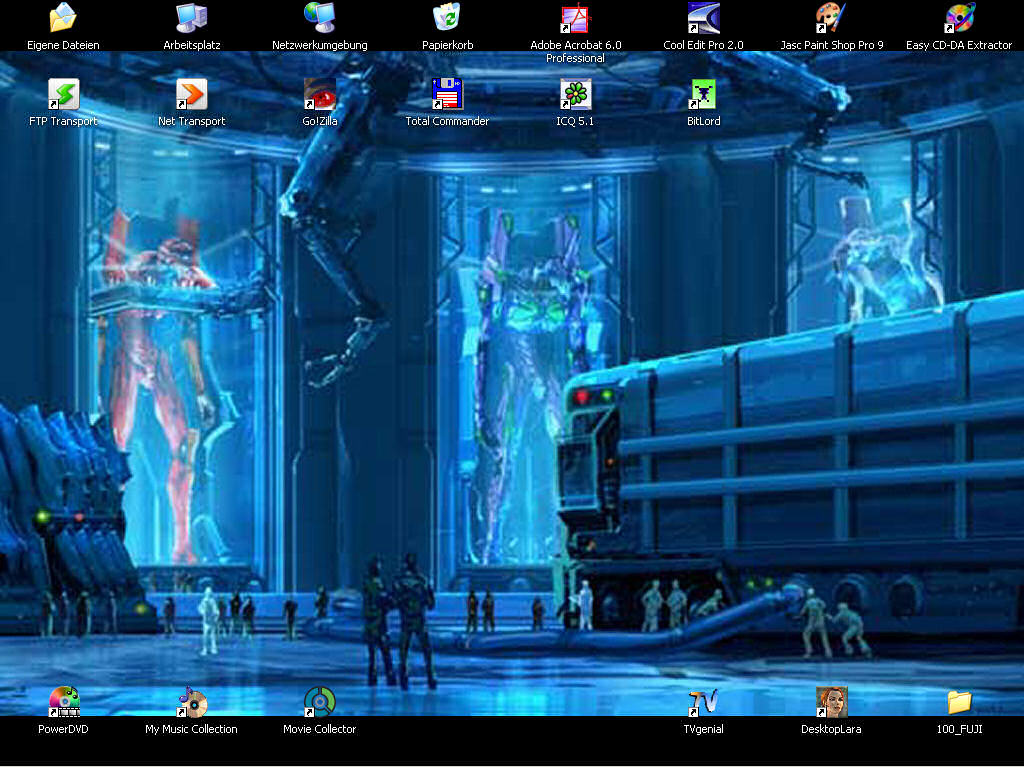Click the Arbeitsplatz computer icon

[191, 18]
